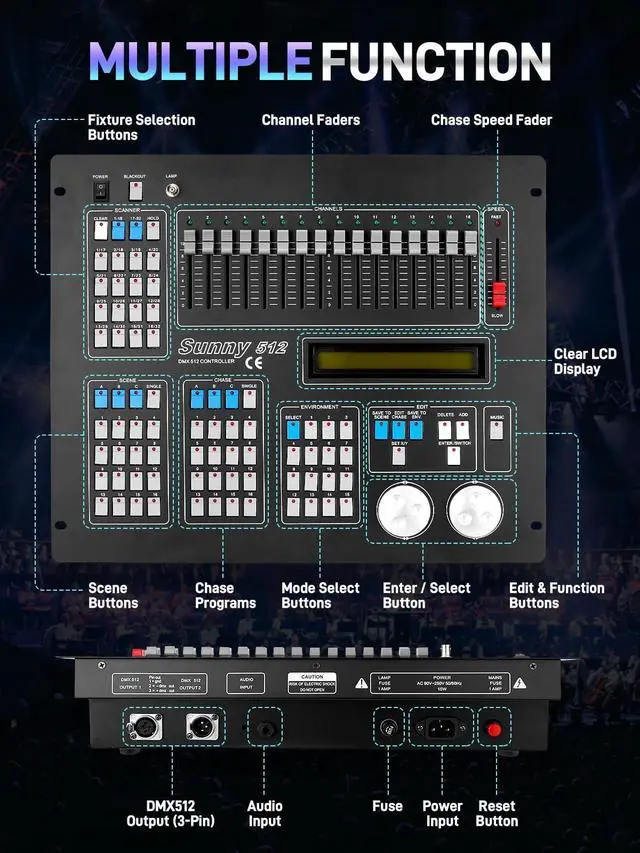This screenshot has width=640, height=853.
Task: Click the white DELETE edit button
Action: tap(445, 430)
